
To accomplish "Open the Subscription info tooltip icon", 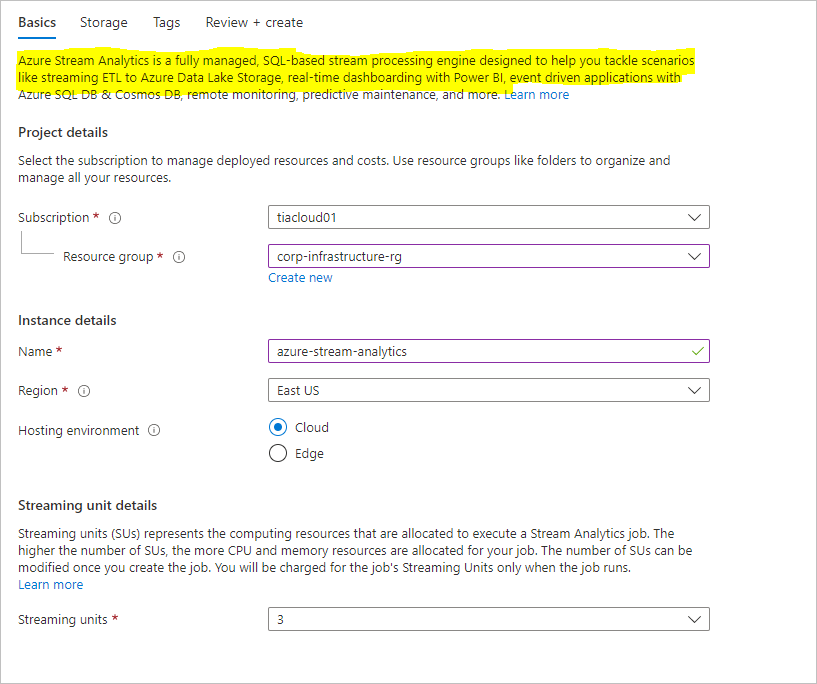I will [115, 218].
